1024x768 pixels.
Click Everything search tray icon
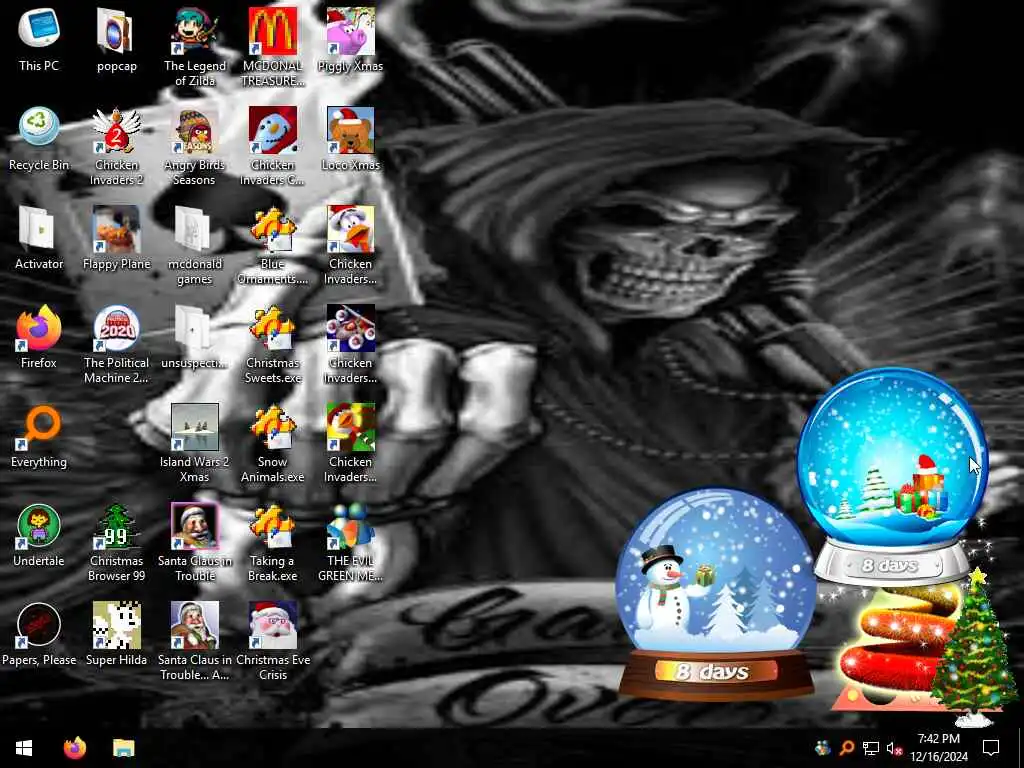tap(846, 748)
